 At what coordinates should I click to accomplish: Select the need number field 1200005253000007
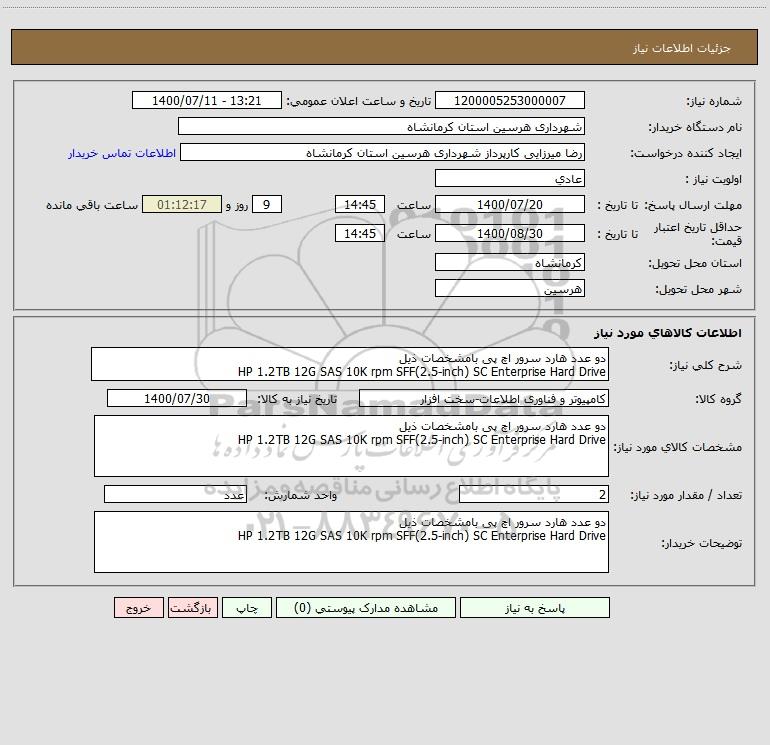click(x=510, y=100)
